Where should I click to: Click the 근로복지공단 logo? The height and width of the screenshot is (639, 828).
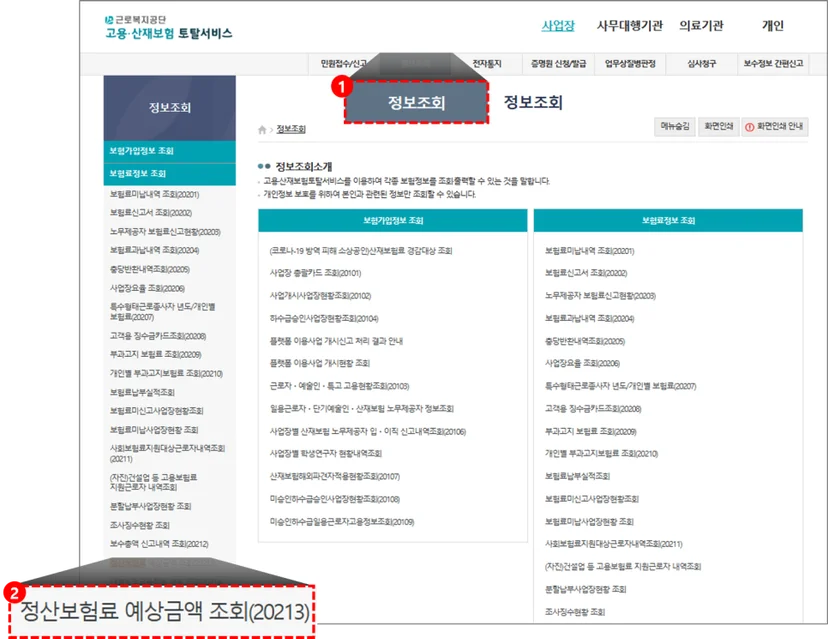click(168, 27)
